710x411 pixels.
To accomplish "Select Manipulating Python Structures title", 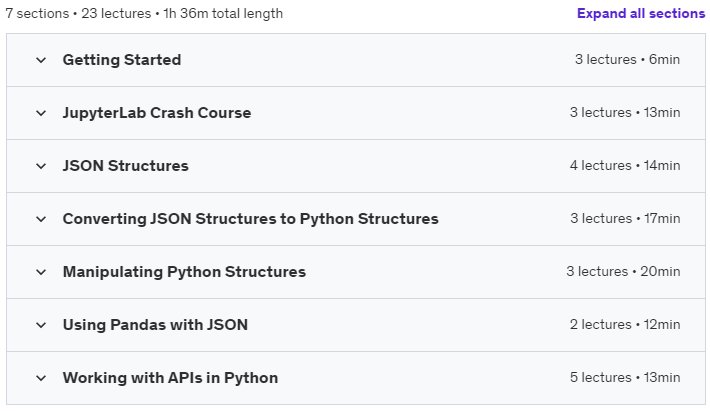I will tap(184, 272).
